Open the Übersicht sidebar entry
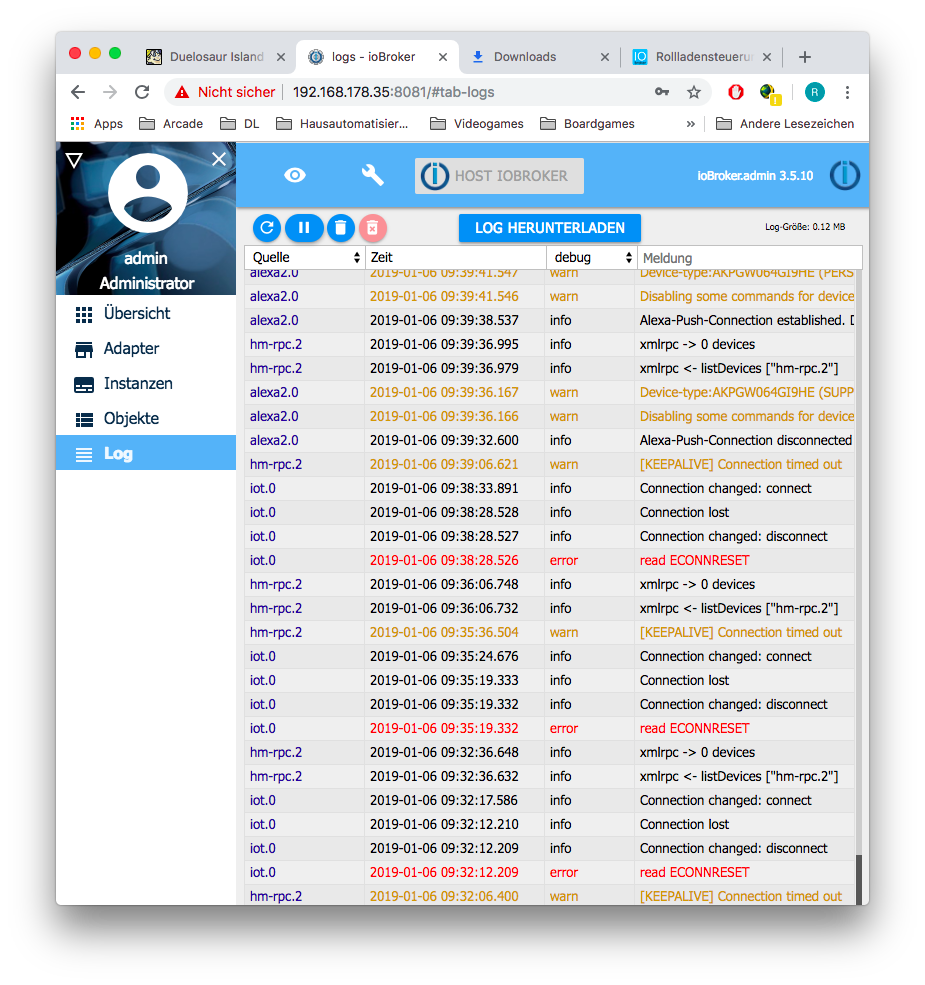This screenshot has height=985, width=925. [146, 313]
